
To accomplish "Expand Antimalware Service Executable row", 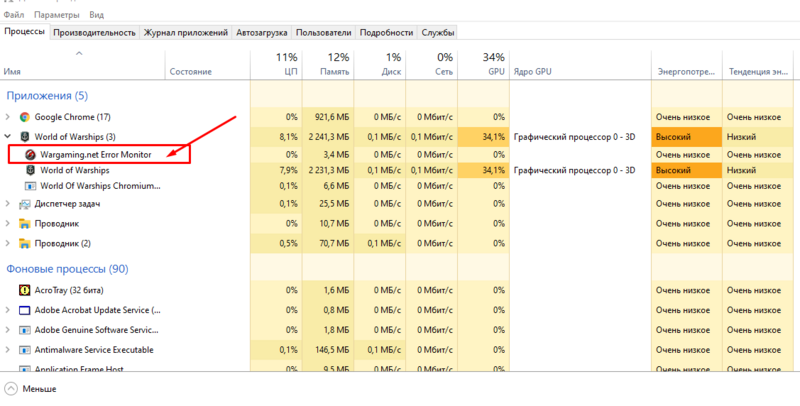I will tap(7, 350).
